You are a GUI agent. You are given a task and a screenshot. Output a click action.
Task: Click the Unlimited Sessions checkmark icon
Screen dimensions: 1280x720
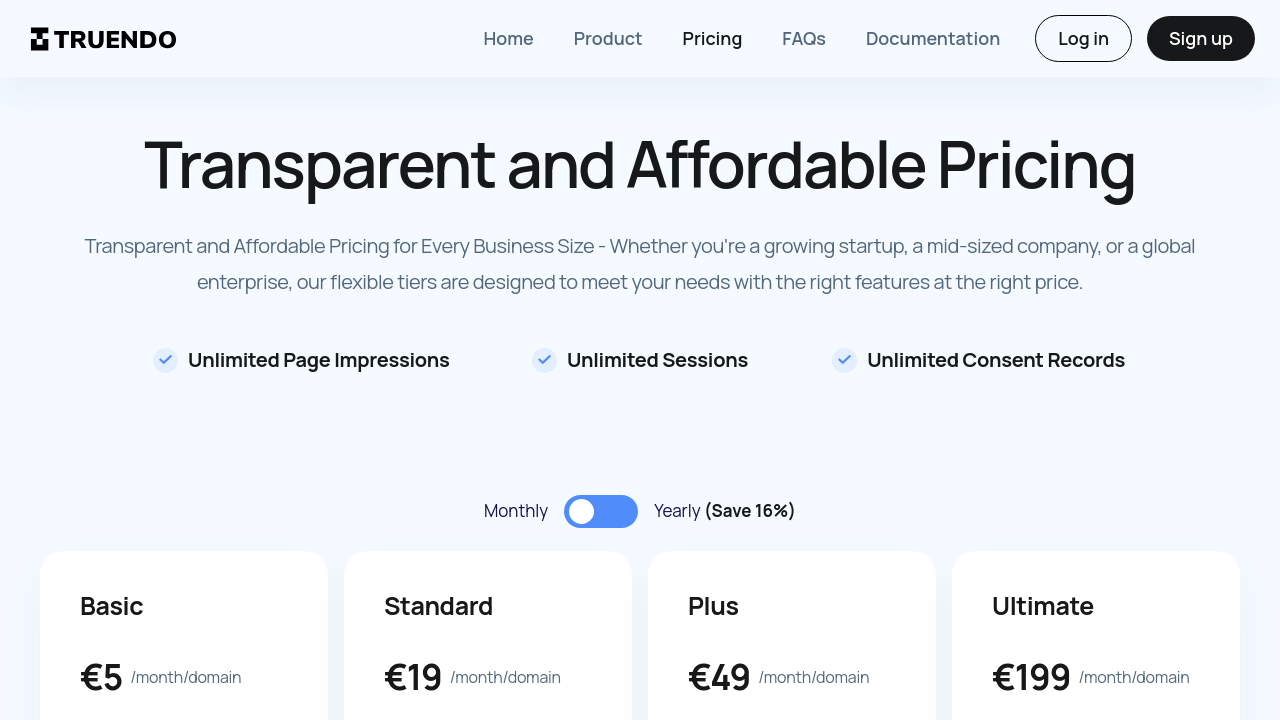click(x=544, y=360)
